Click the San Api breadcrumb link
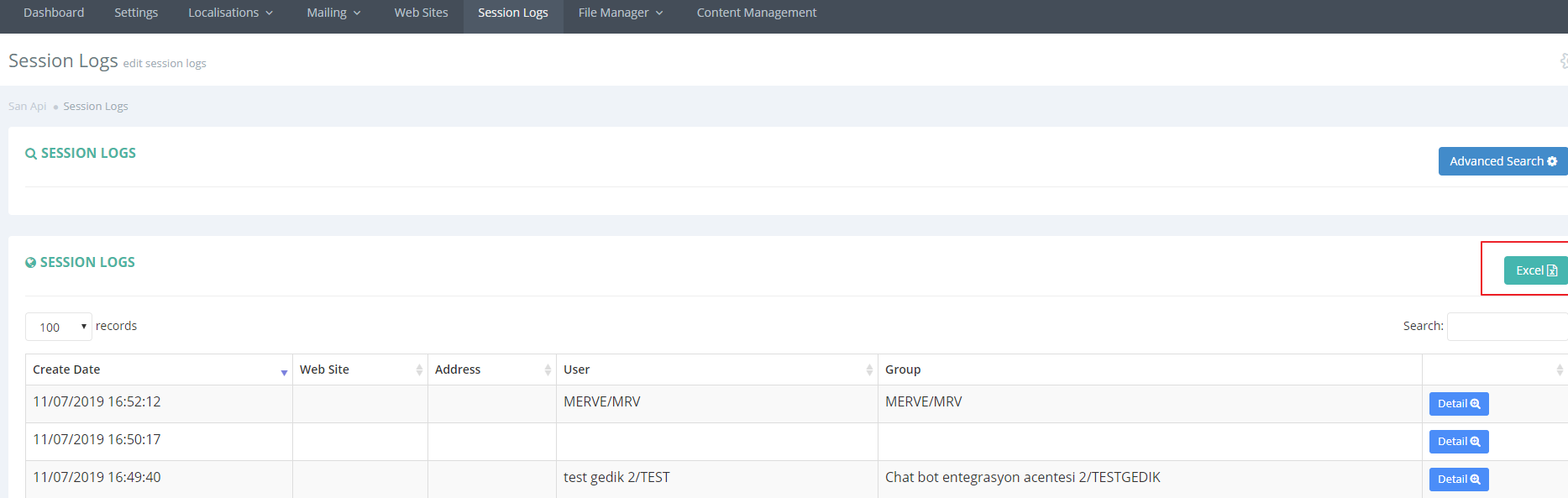 (x=27, y=107)
